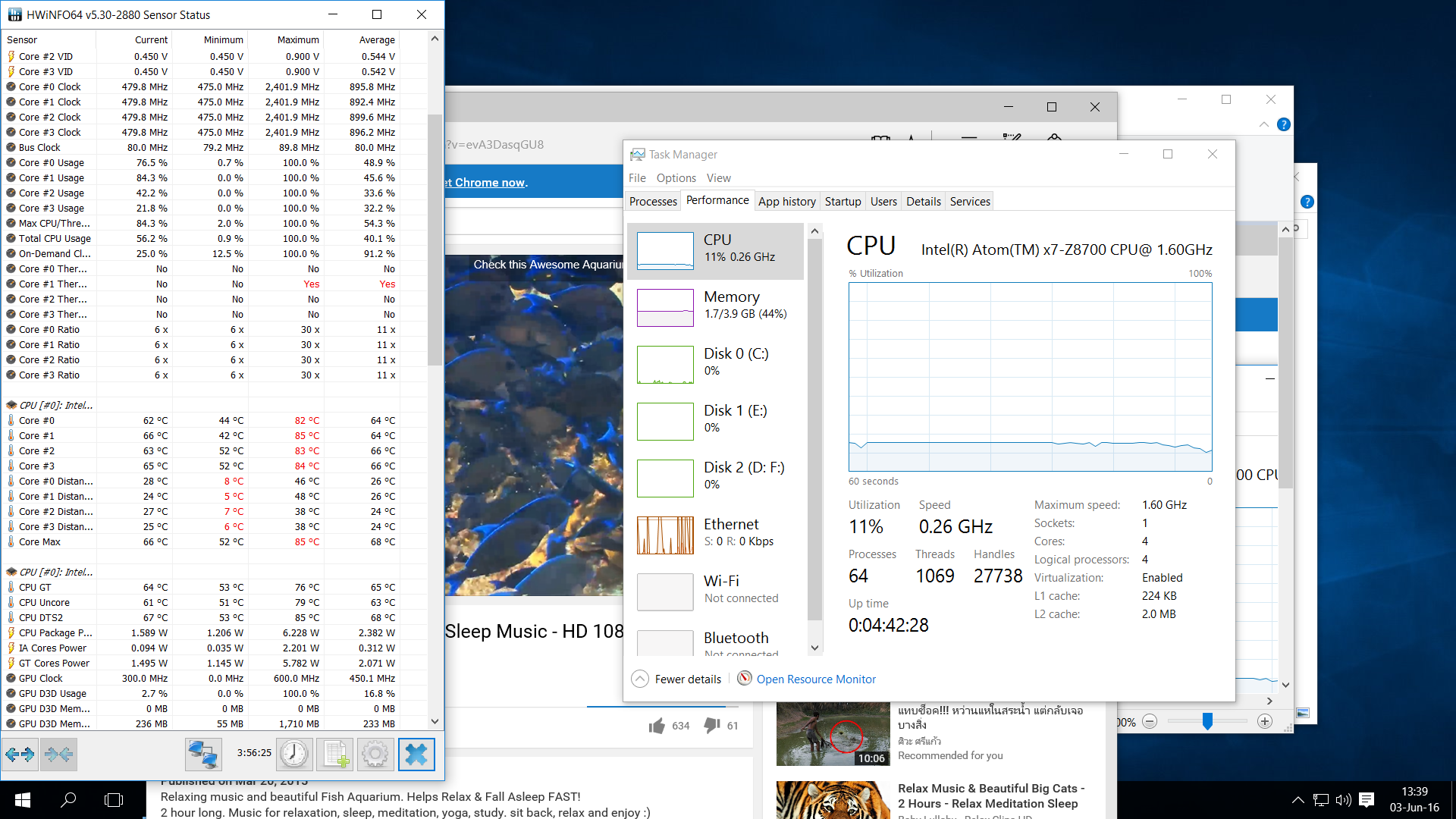Viewport: 1456px width, 819px height.
Task: Click the zoom in plus icon in rear window
Action: 1265,722
